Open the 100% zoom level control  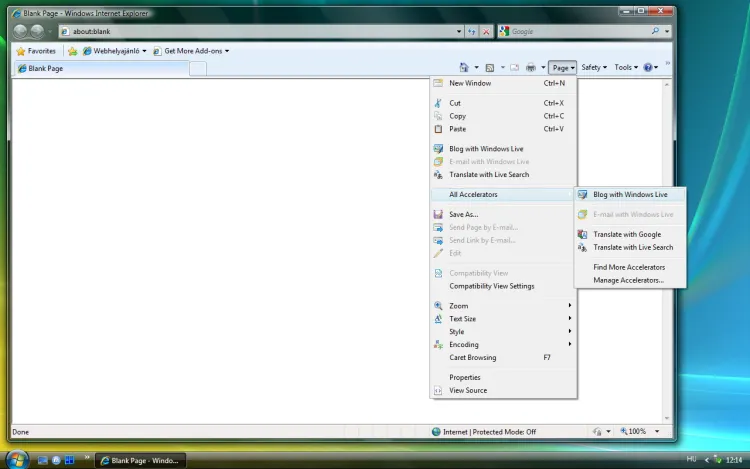pyautogui.click(x=636, y=432)
